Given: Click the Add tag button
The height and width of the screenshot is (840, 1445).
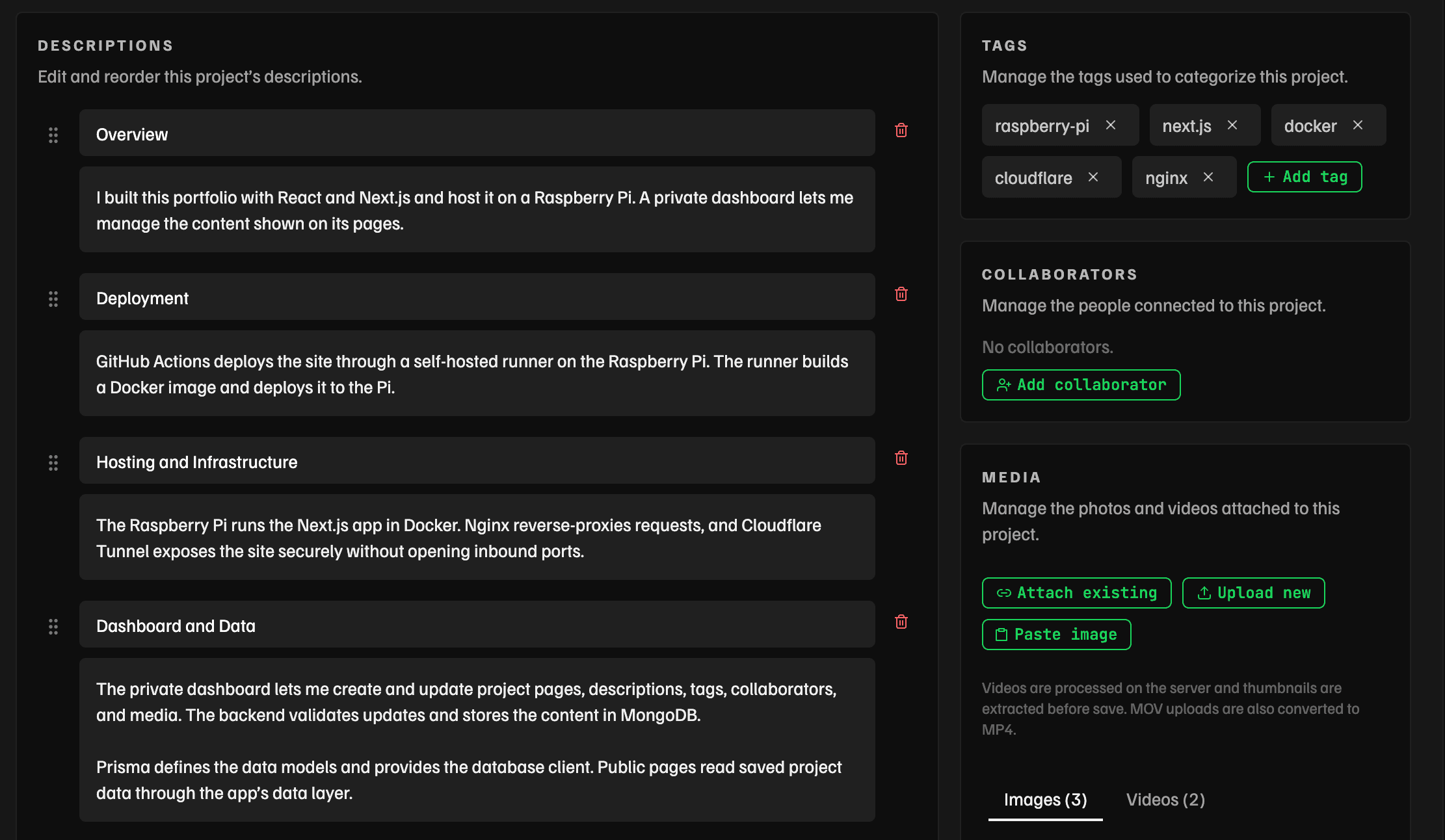Looking at the screenshot, I should 1305,177.
